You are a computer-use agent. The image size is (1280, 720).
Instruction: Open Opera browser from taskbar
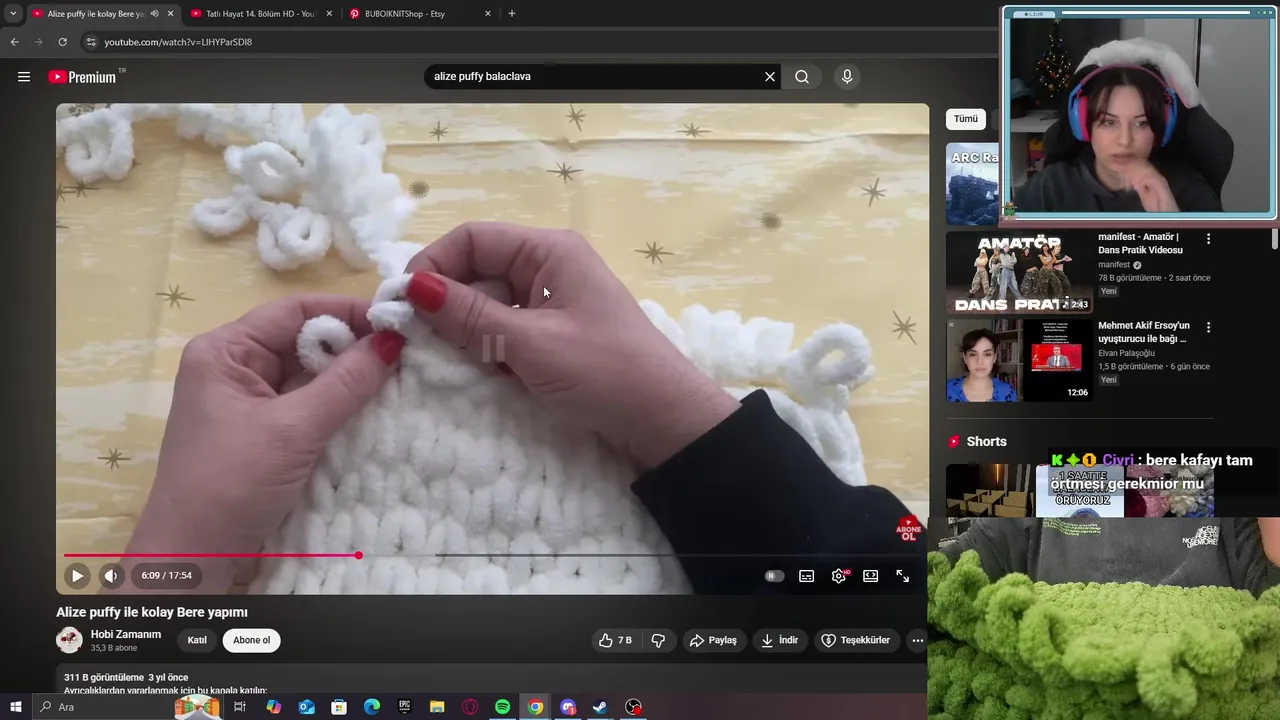(x=470, y=707)
